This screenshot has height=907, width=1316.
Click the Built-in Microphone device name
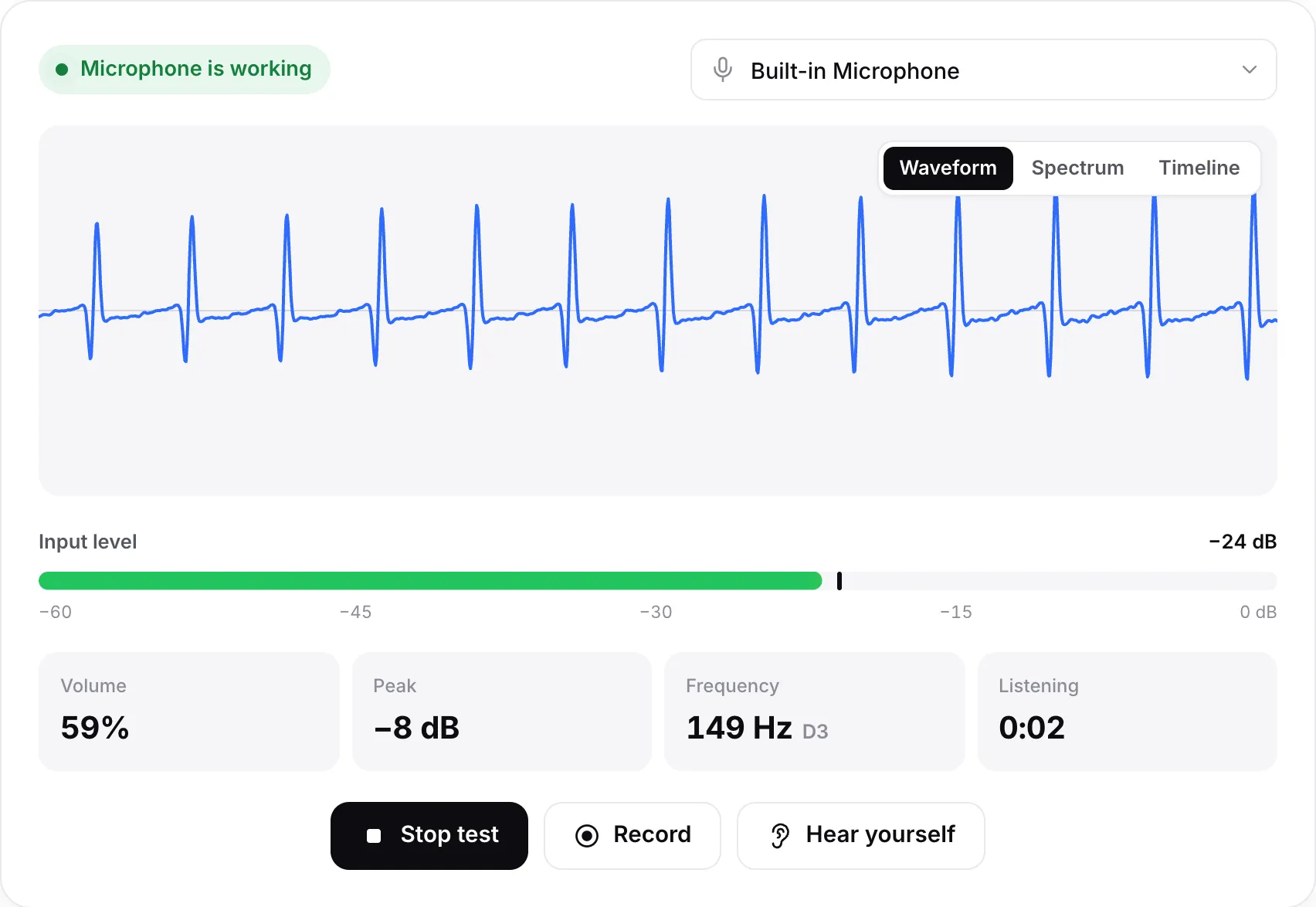point(855,71)
